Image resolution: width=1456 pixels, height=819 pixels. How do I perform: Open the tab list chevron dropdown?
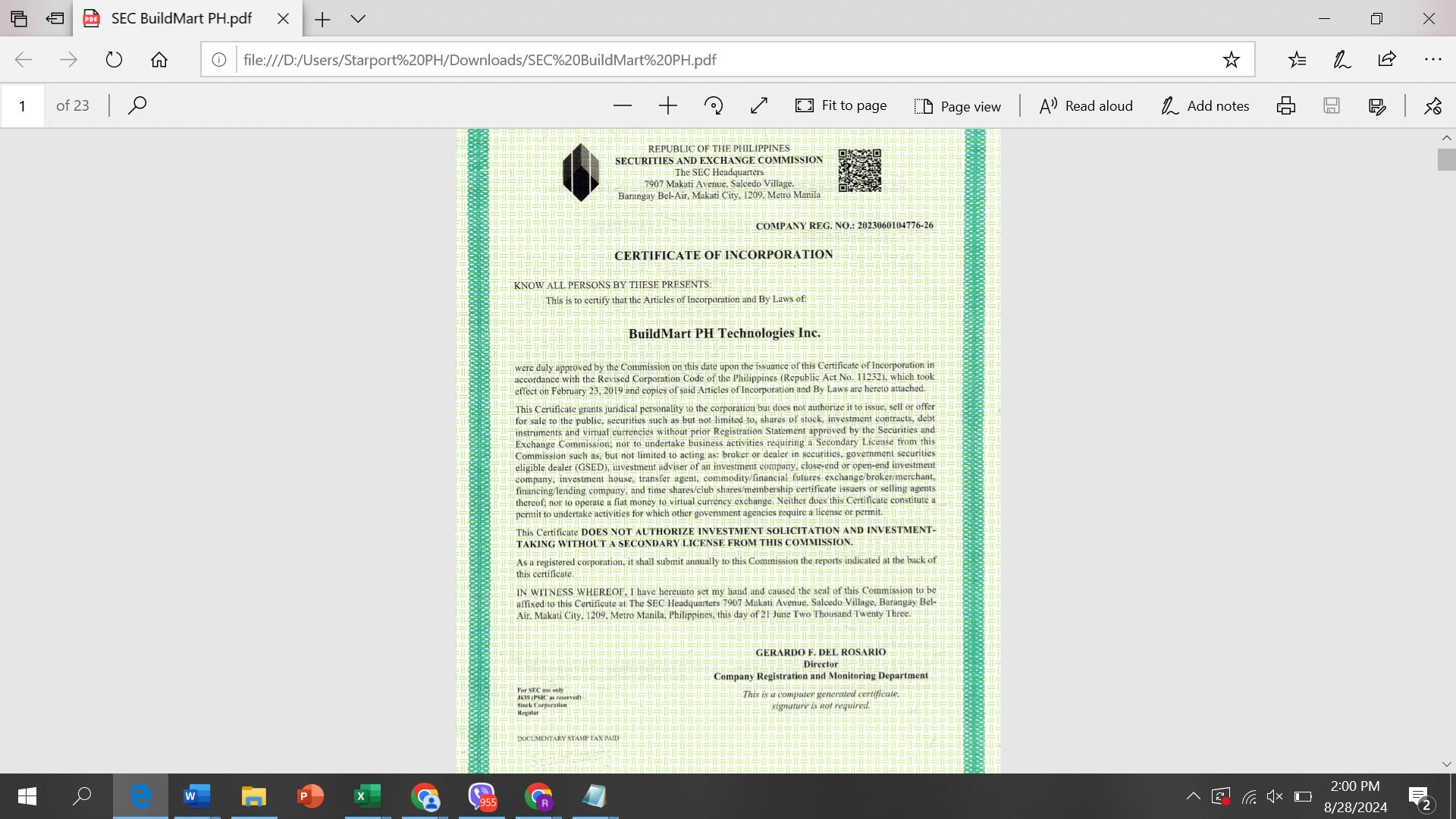(x=358, y=19)
